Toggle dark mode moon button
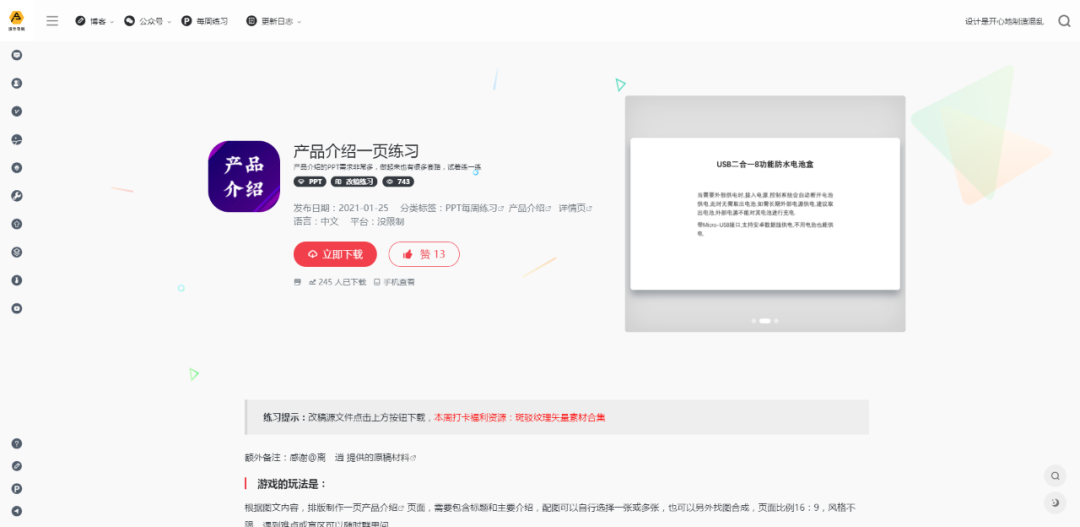Image resolution: width=1080 pixels, height=527 pixels. tap(1055, 504)
